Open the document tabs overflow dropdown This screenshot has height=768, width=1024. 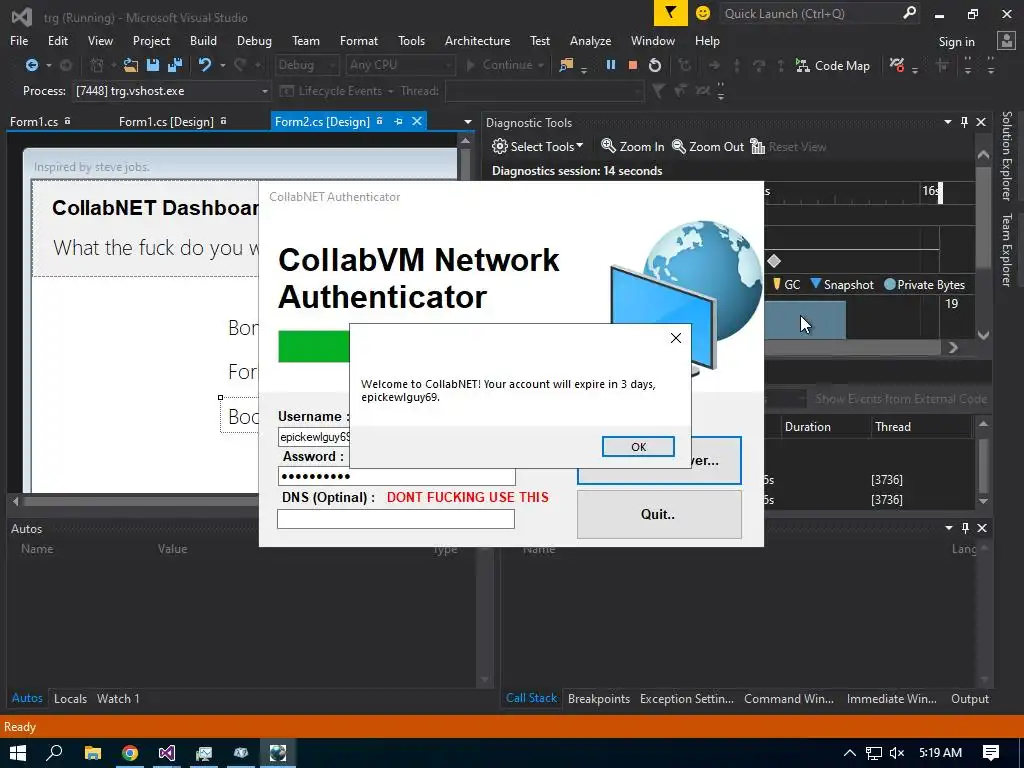click(x=468, y=122)
